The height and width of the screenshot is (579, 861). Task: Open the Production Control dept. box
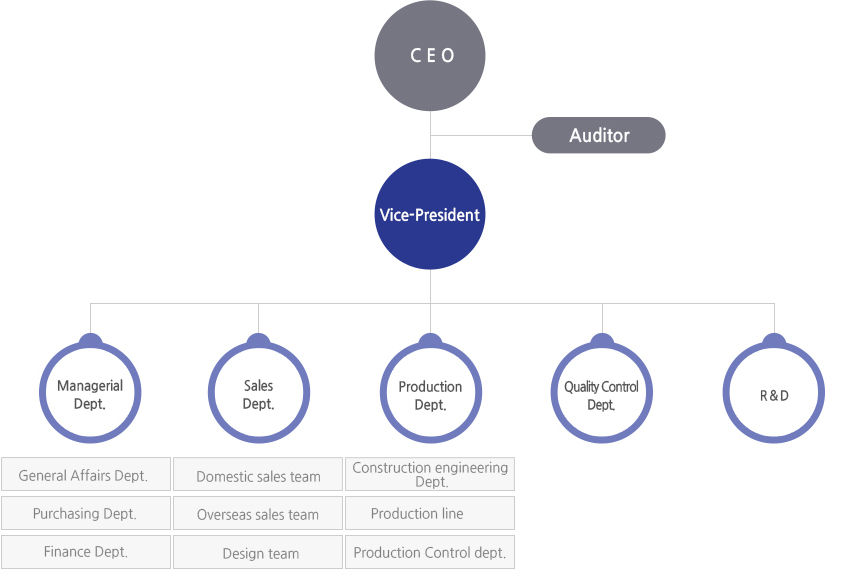430,552
